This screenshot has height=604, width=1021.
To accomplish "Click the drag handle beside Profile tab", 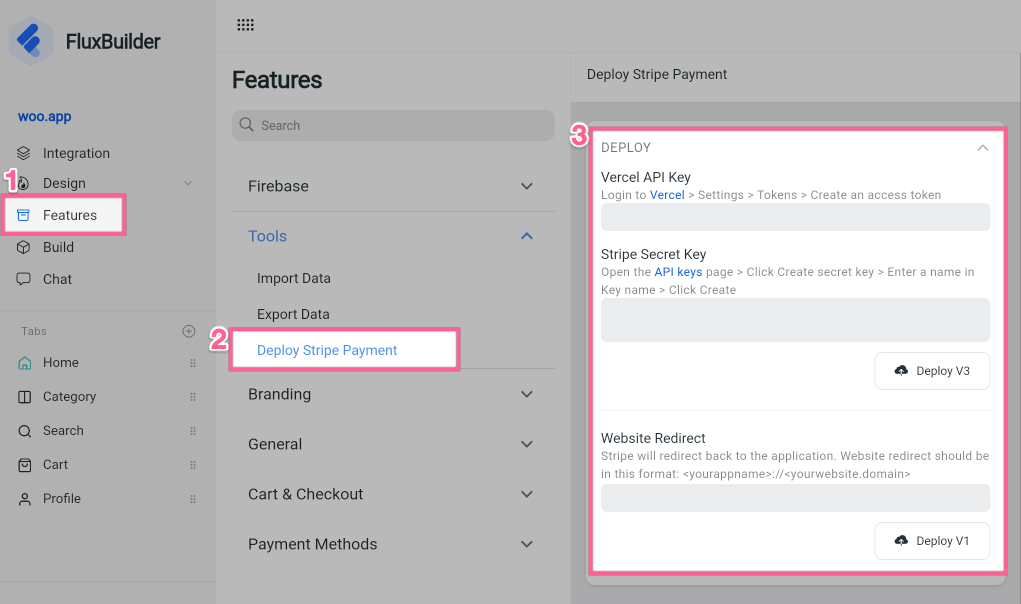I will click(193, 499).
